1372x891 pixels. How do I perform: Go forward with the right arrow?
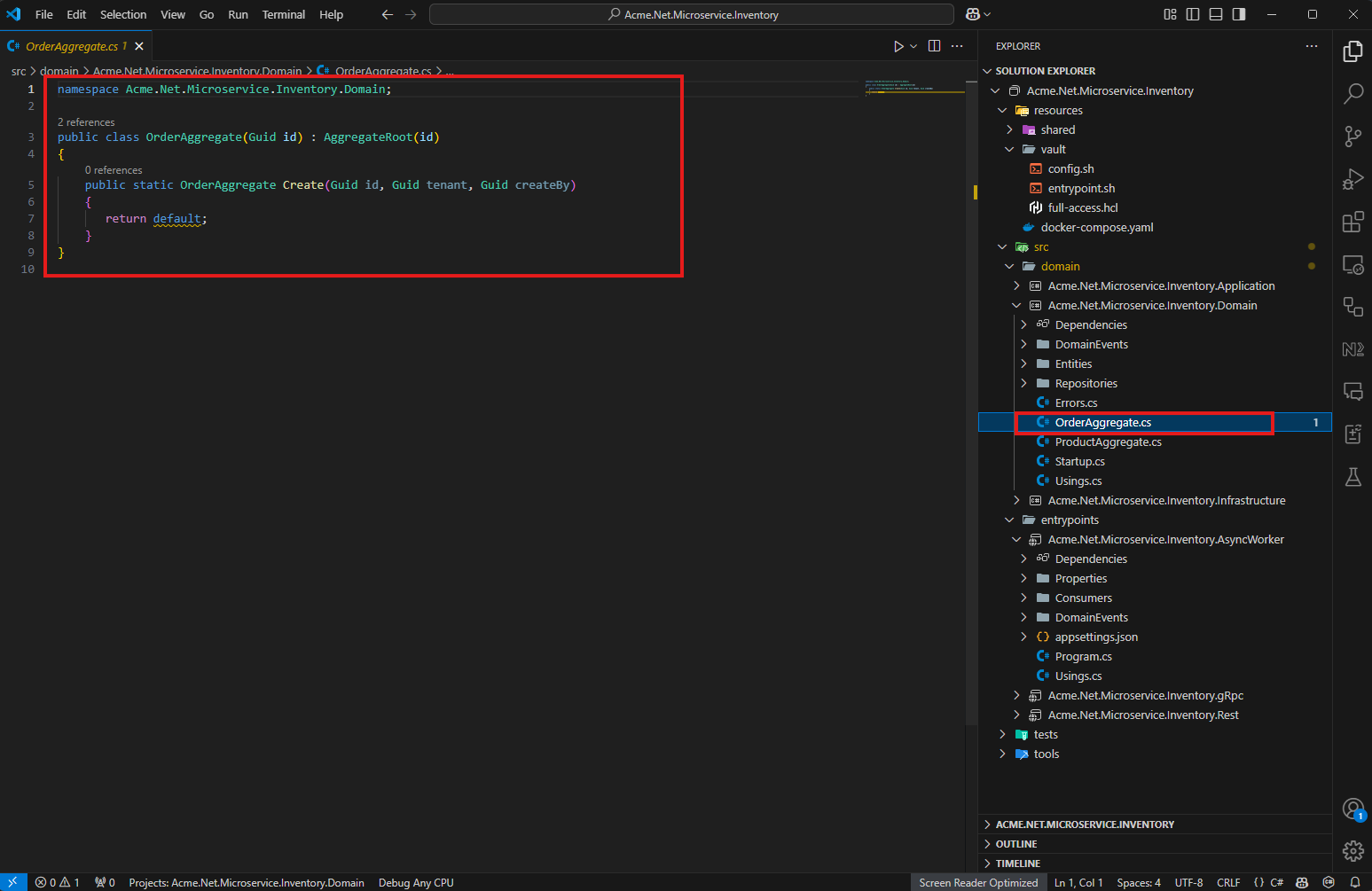(411, 14)
